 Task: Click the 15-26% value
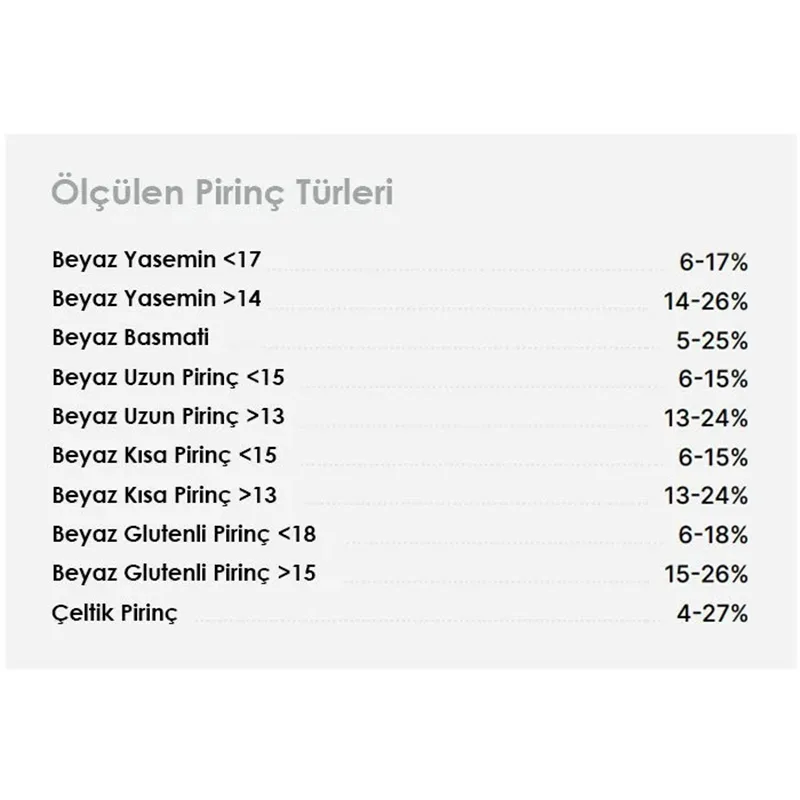click(706, 574)
